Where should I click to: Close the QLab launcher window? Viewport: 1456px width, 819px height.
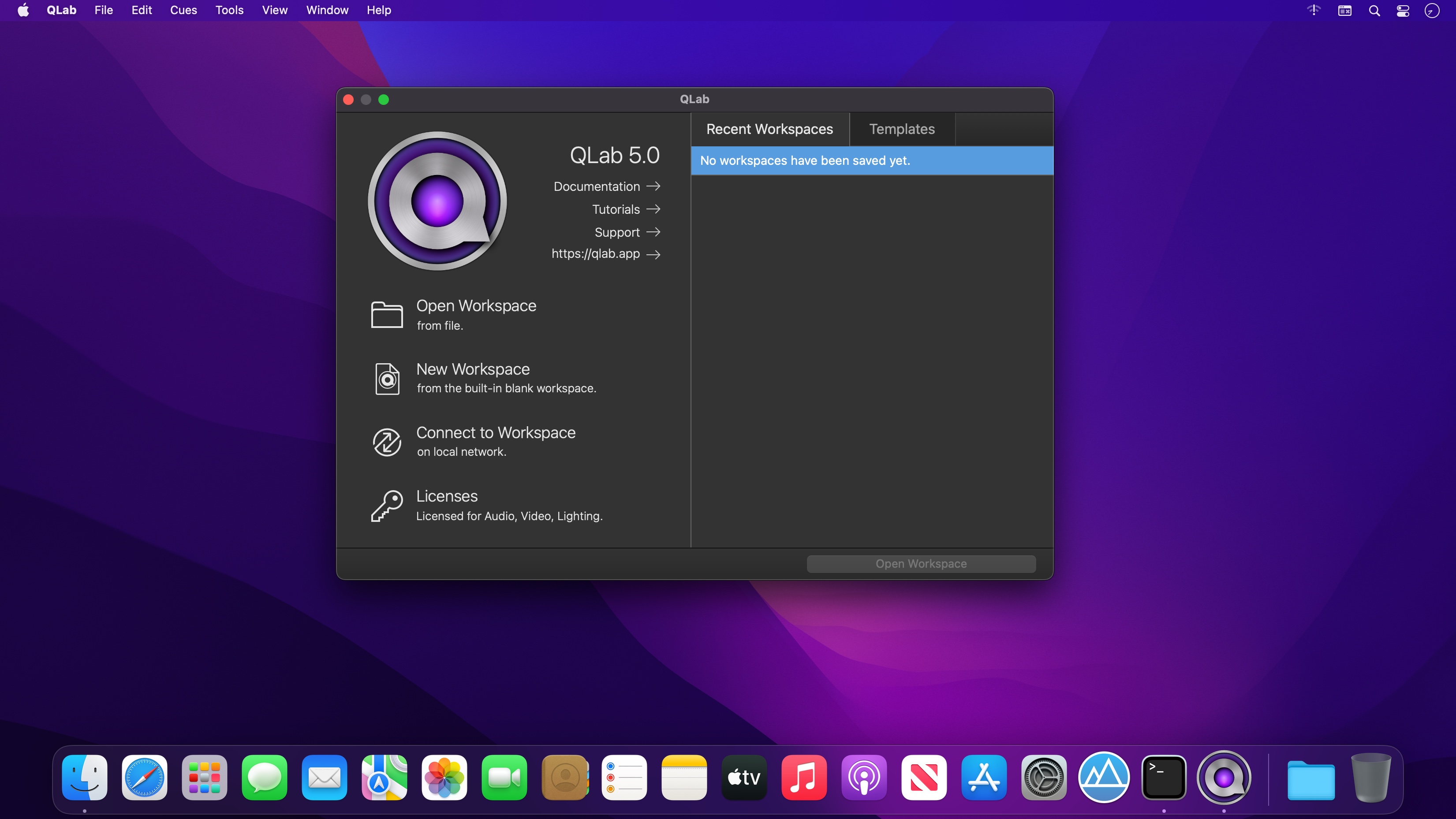(x=349, y=100)
